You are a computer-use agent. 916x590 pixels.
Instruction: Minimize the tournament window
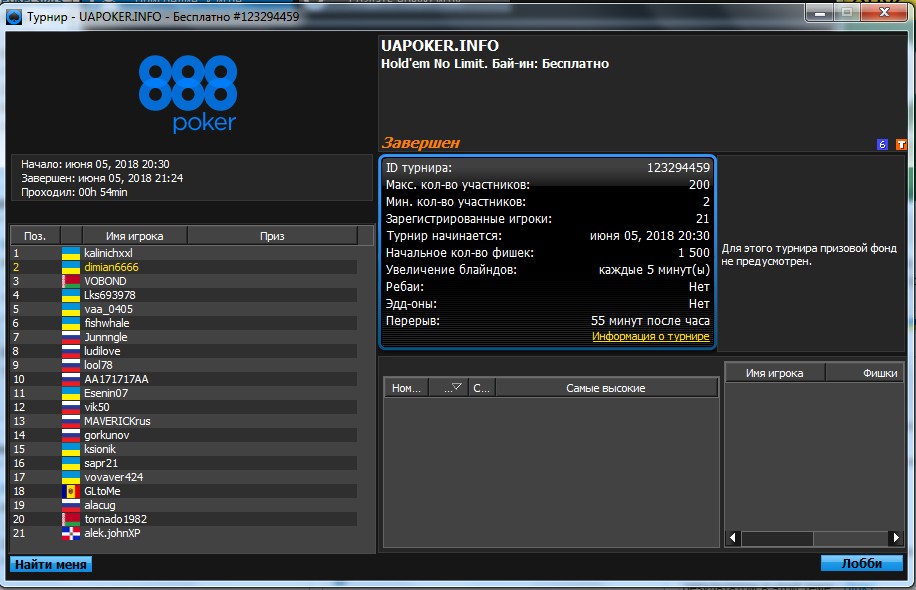click(820, 13)
